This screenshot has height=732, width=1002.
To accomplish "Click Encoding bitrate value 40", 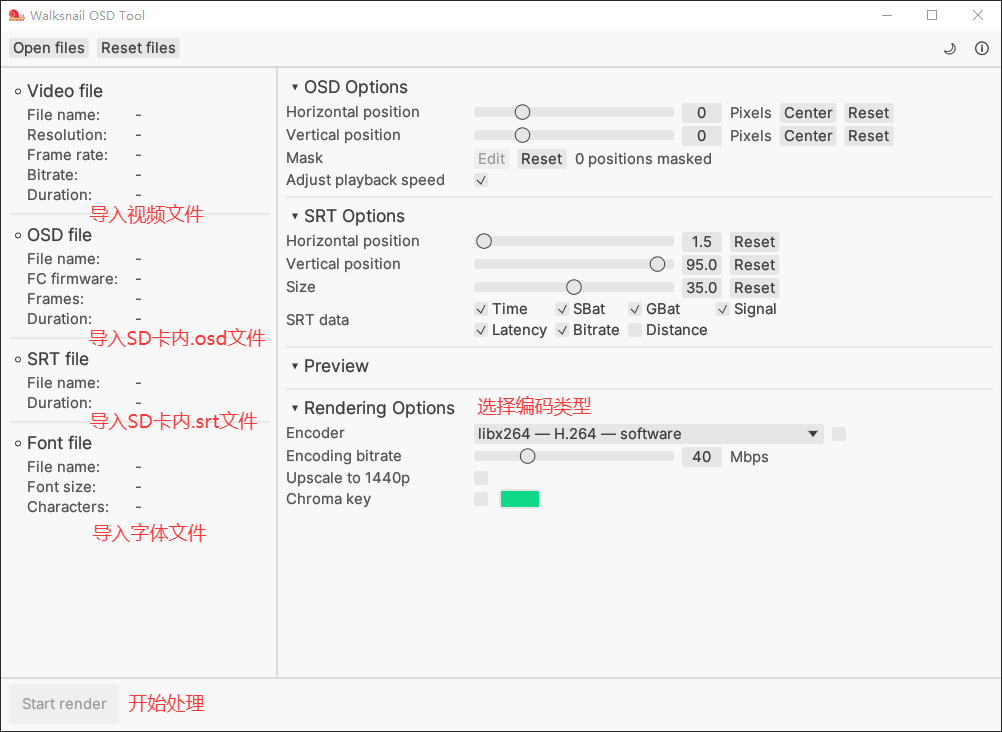I will tap(702, 456).
